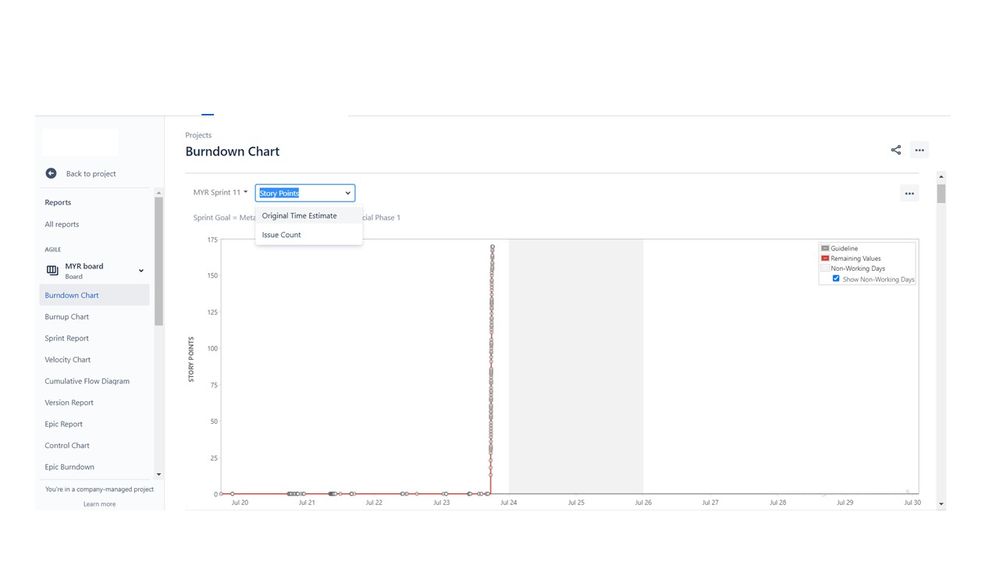Expand the MYR board chevron
The image size is (999, 562).
141,271
